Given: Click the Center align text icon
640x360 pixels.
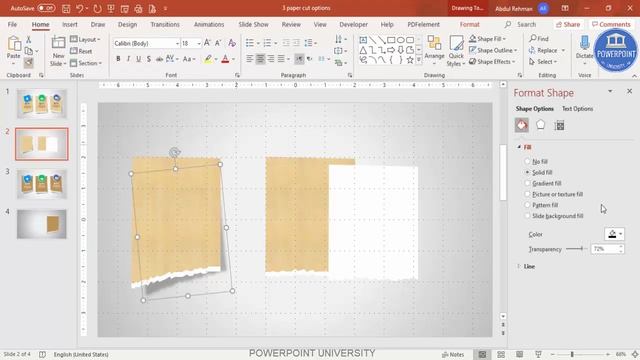Looking at the screenshot, I should tap(260, 59).
